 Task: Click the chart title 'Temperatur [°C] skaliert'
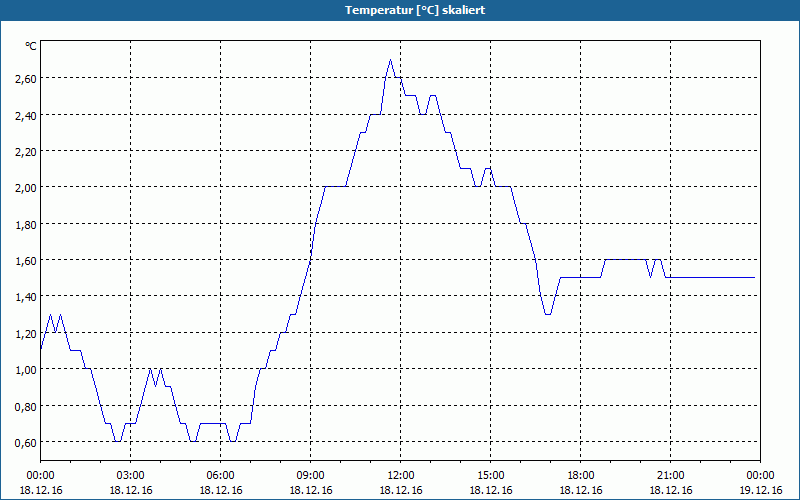coord(415,10)
